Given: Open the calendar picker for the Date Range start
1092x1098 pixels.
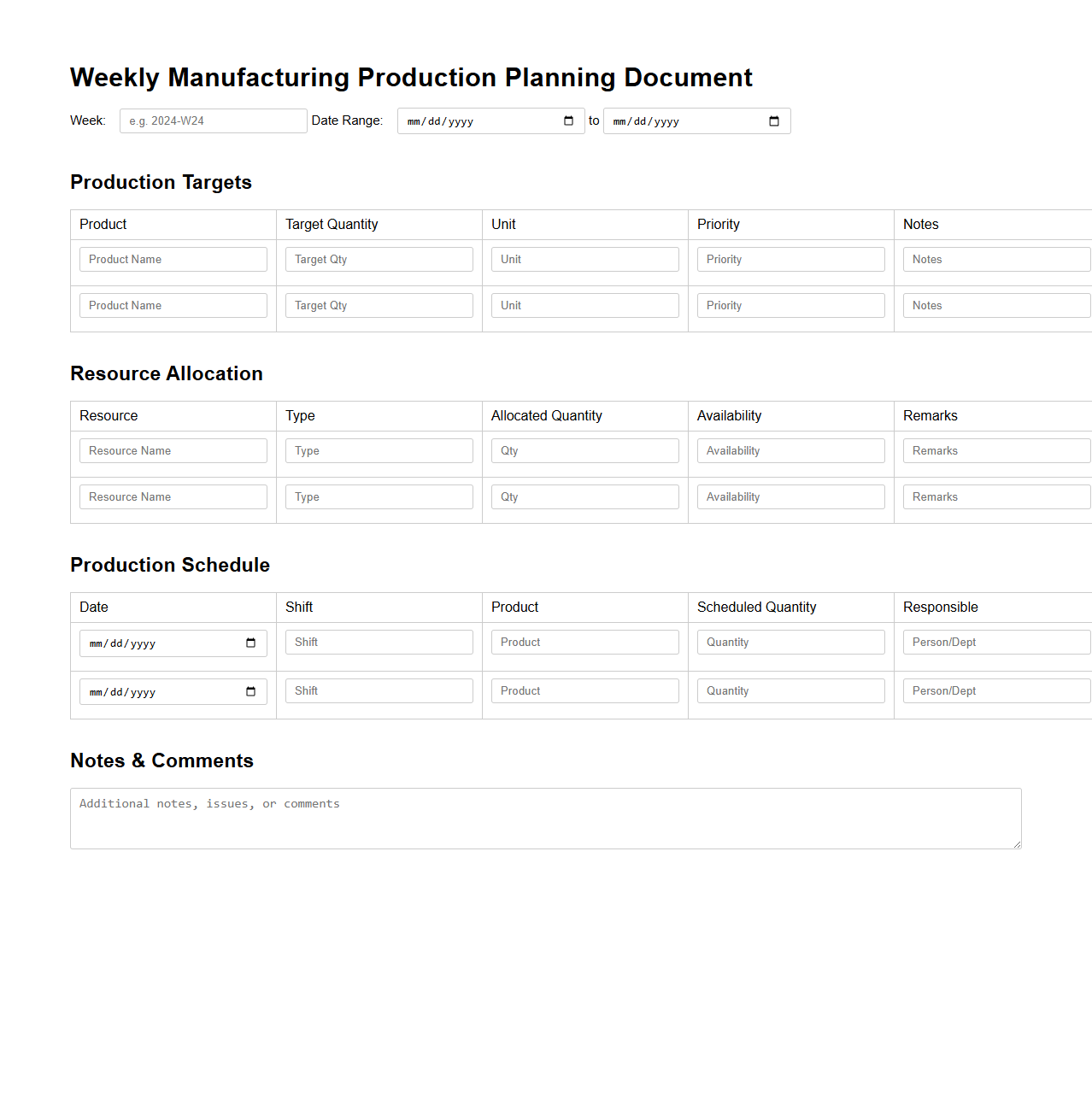Looking at the screenshot, I should (567, 120).
